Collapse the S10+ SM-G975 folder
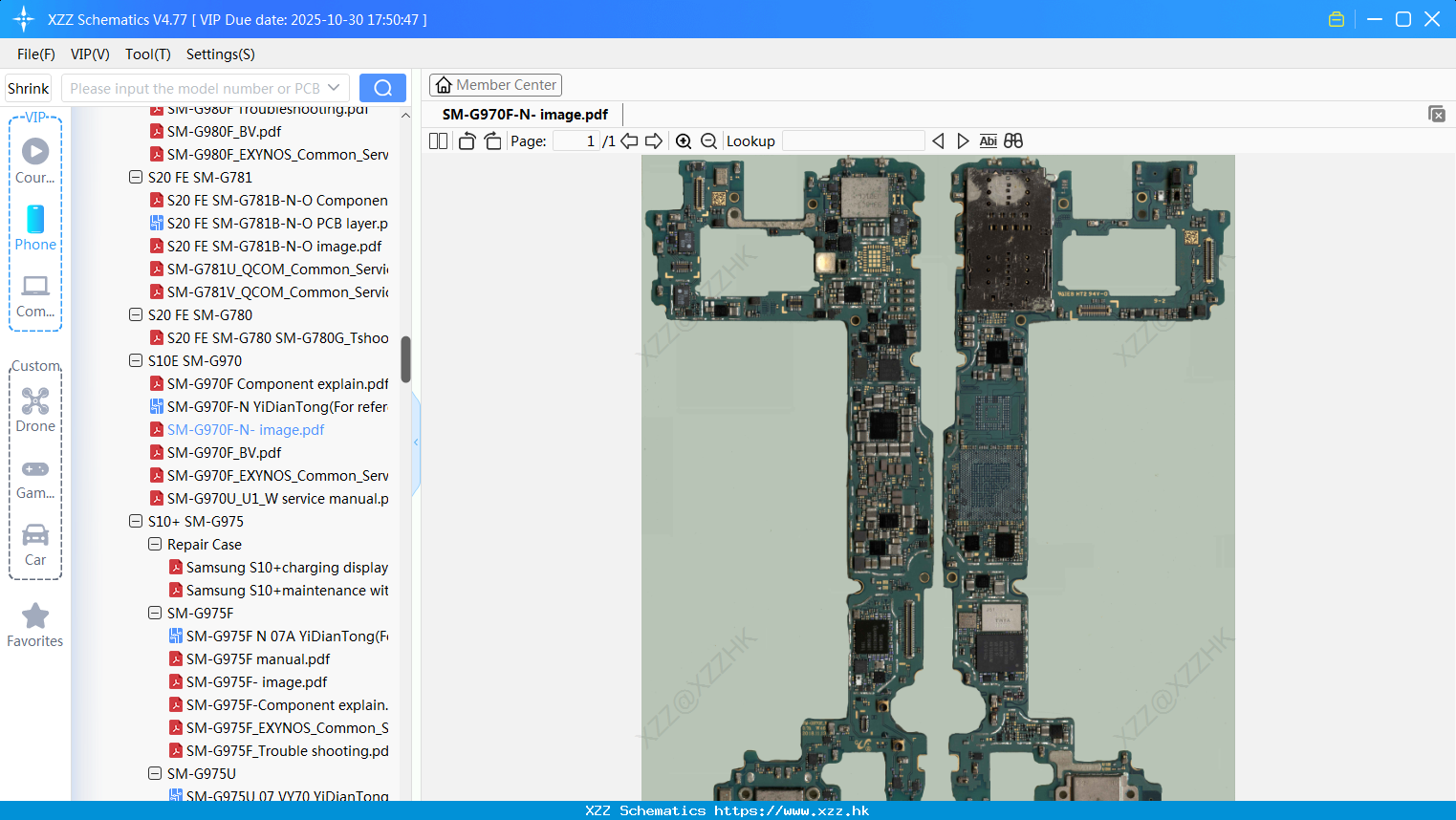 136,521
